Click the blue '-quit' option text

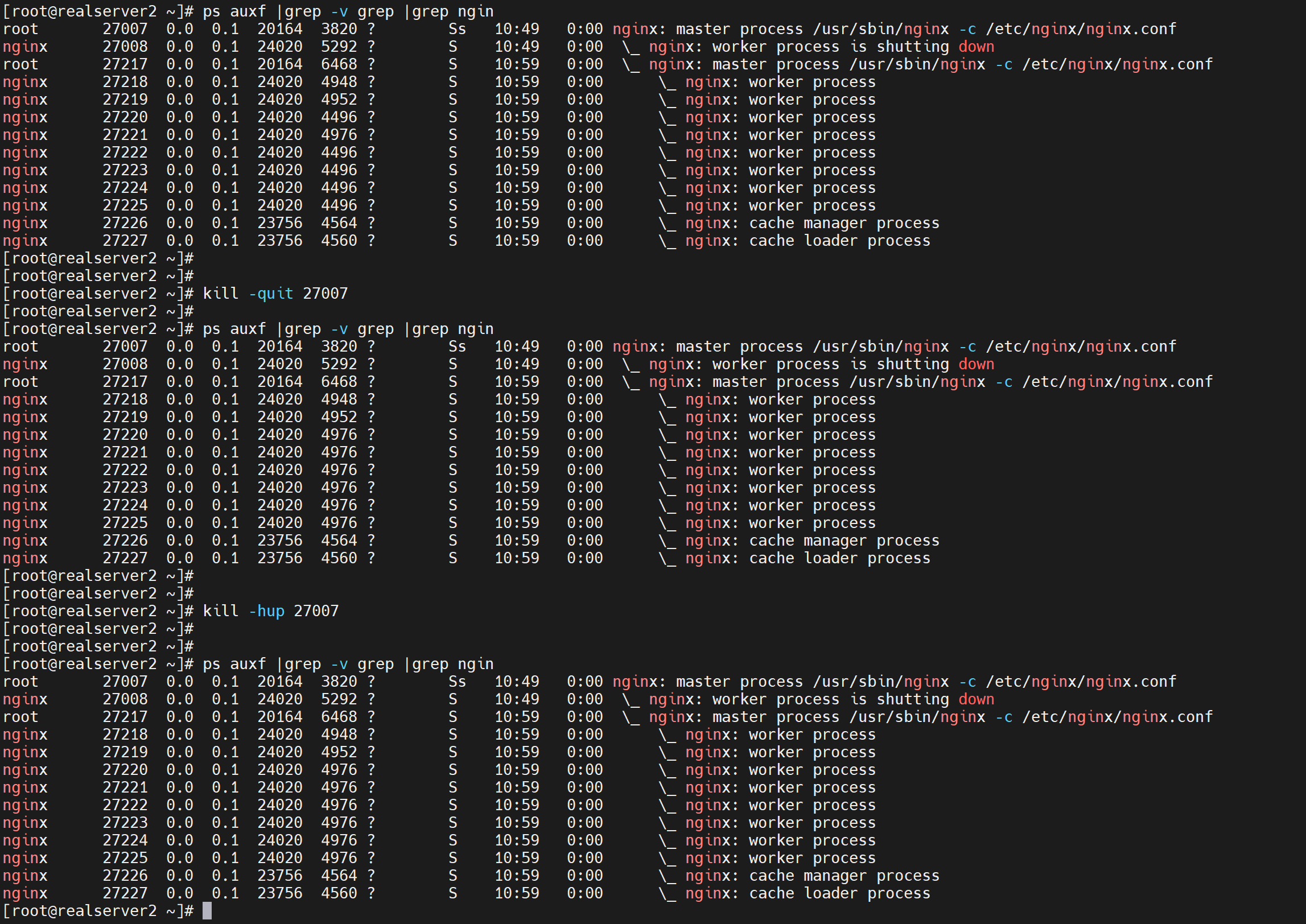pyautogui.click(x=271, y=294)
